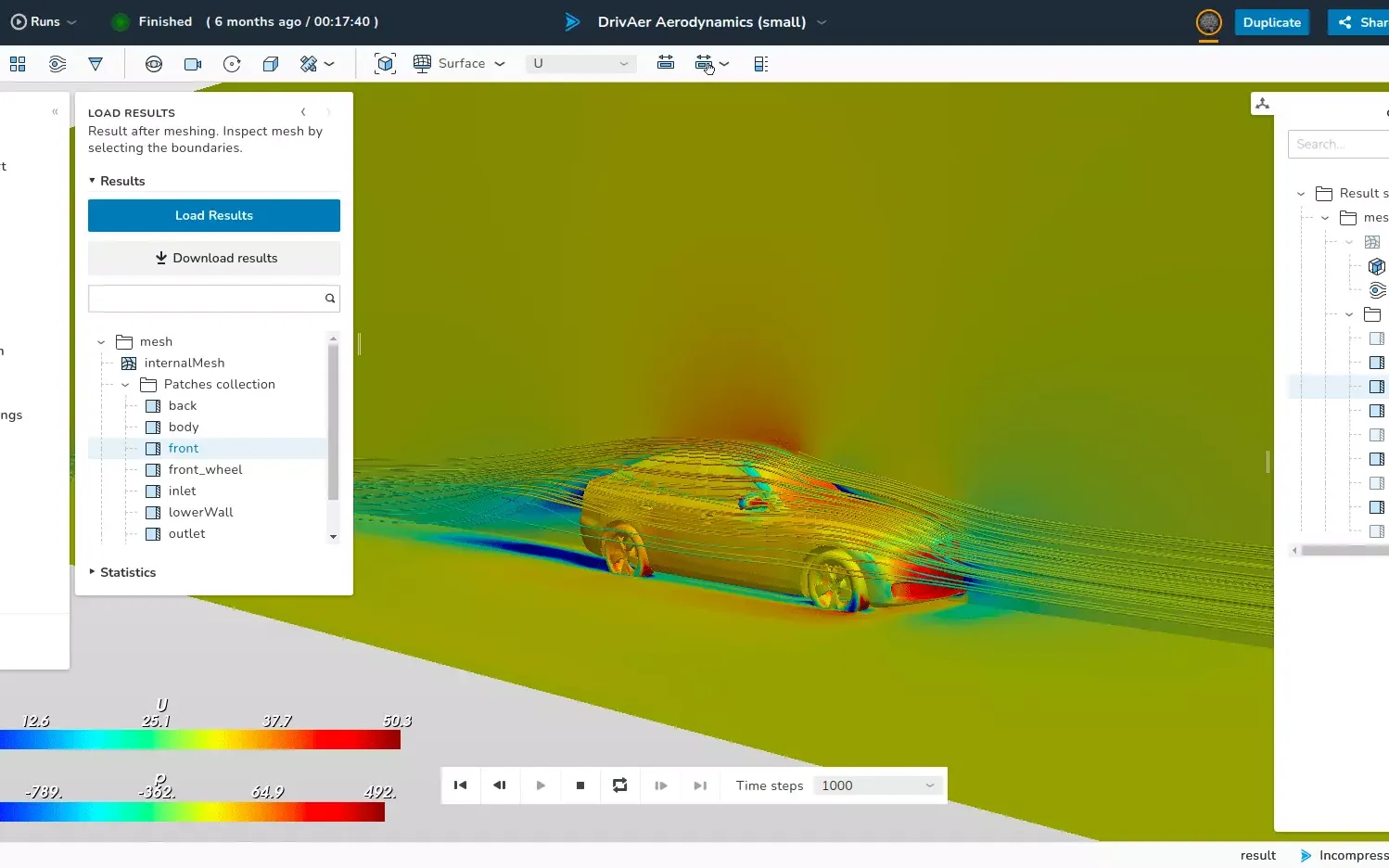Screen dimensions: 1389x868
Task: Open the U field selector dropdown
Action: point(580,64)
